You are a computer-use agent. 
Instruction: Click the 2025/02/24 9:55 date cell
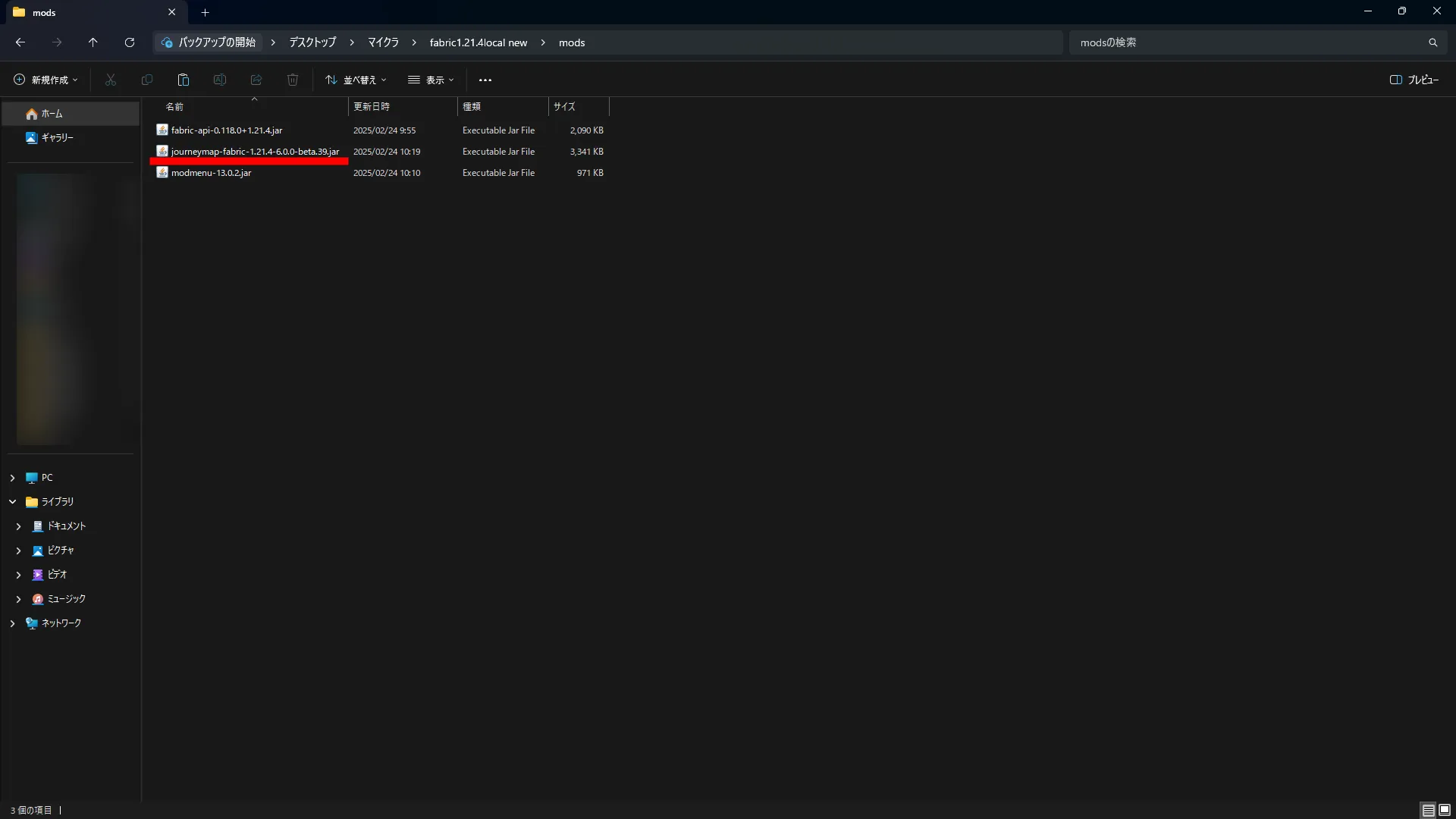point(384,130)
